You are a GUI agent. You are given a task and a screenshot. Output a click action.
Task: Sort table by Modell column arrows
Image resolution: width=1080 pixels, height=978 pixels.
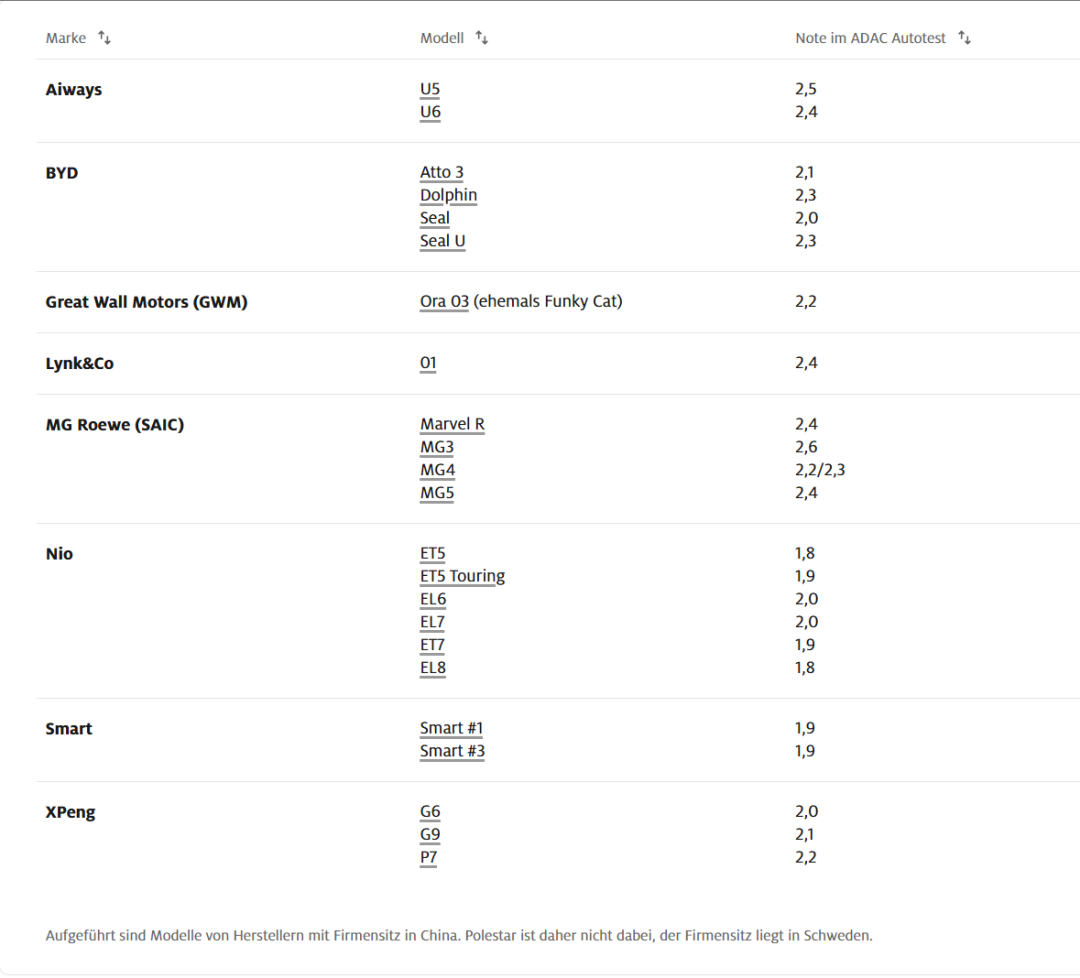click(x=481, y=37)
